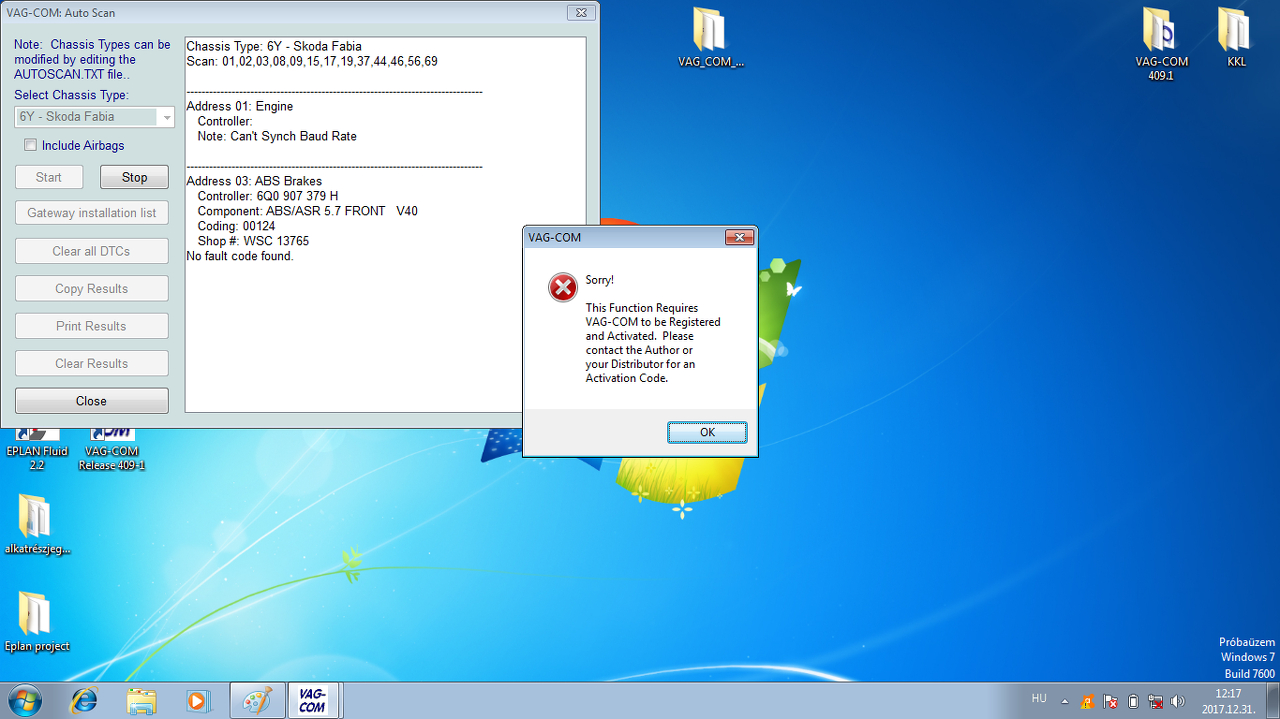Select the 'Chassis Type: 6Y - Skoda Fabia' line
1280x719 pixels.
[274, 46]
